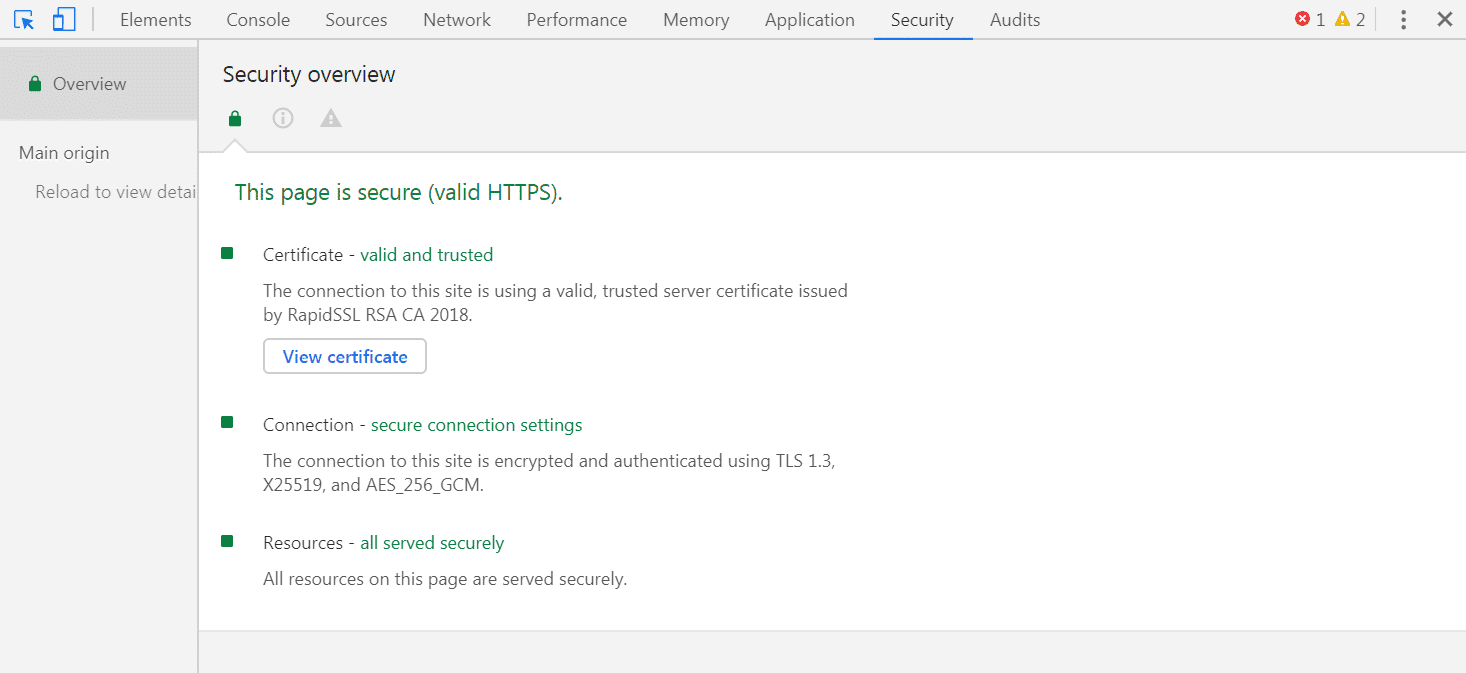
Task: Select the inspect element cursor icon
Action: tap(24, 19)
